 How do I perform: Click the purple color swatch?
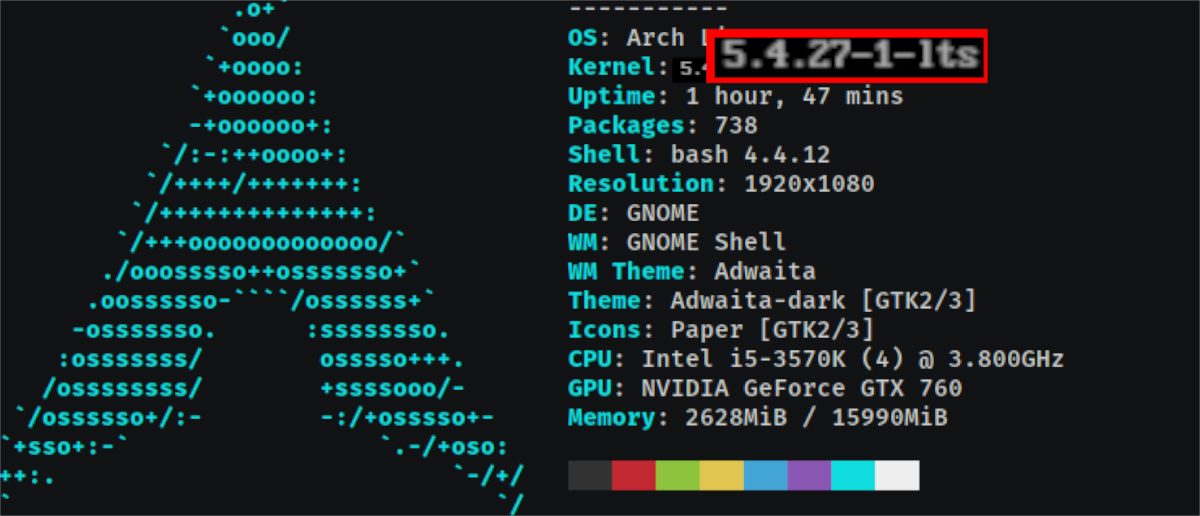pyautogui.click(x=810, y=475)
